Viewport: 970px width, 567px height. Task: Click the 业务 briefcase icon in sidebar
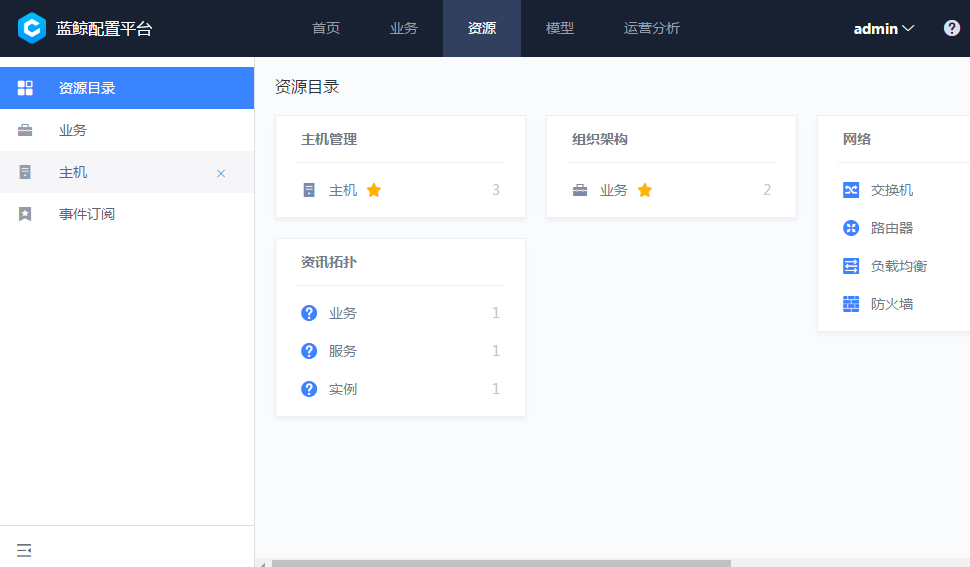click(25, 130)
